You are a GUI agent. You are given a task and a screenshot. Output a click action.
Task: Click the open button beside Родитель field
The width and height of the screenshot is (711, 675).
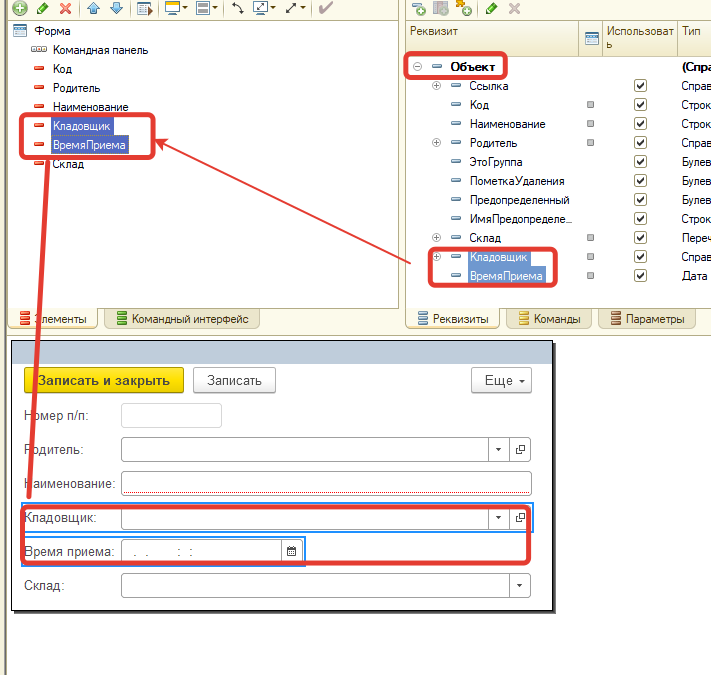tap(520, 449)
